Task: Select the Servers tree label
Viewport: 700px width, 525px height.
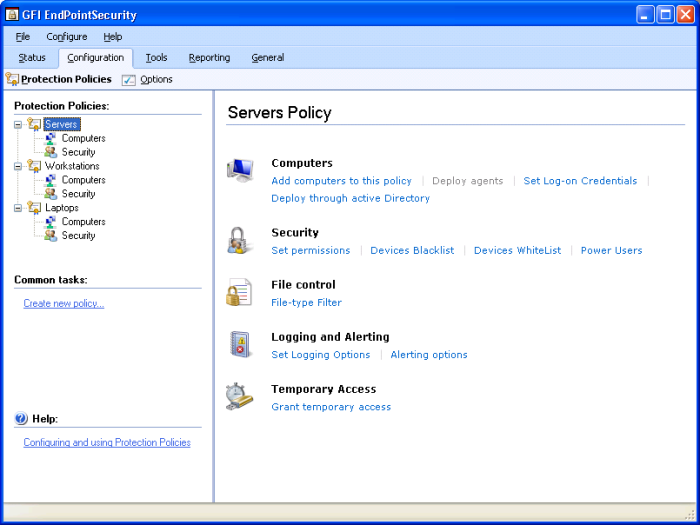Action: [62, 124]
